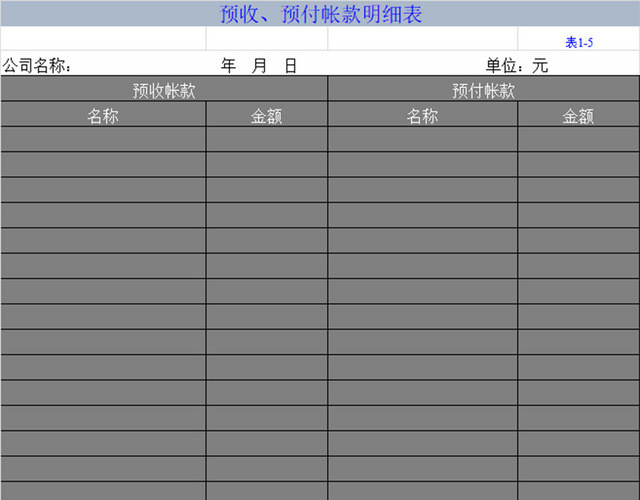Select 名称 header under 预收帐款
Screen dimensions: 640x500
tap(103, 114)
